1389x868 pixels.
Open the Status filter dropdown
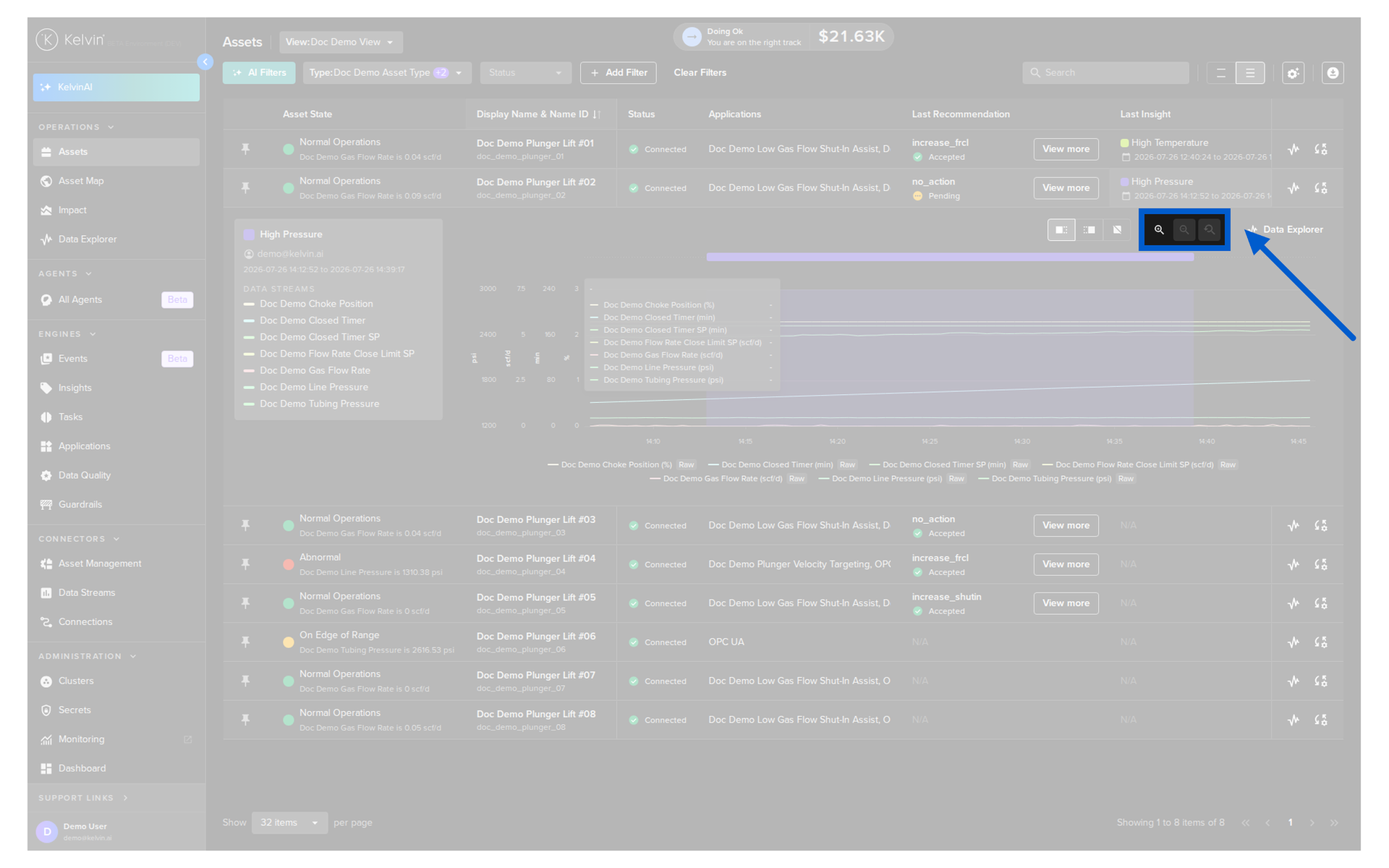pyautogui.click(x=525, y=73)
